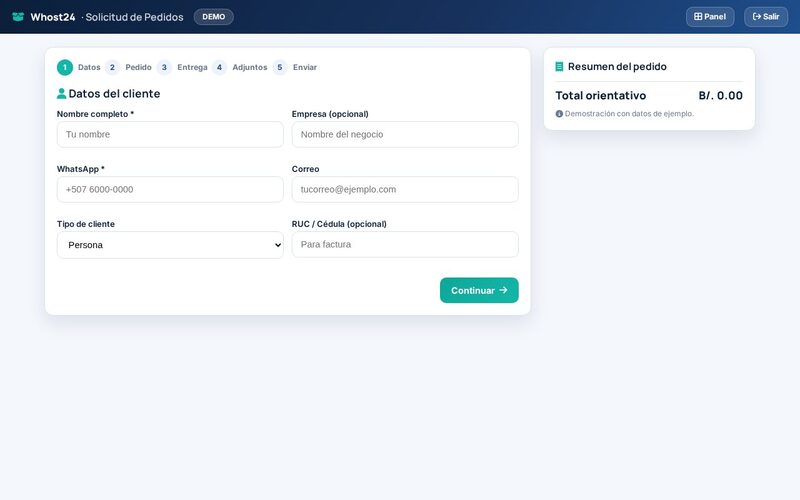
Task: Click the Whost24 brand name
Action: (x=53, y=17)
